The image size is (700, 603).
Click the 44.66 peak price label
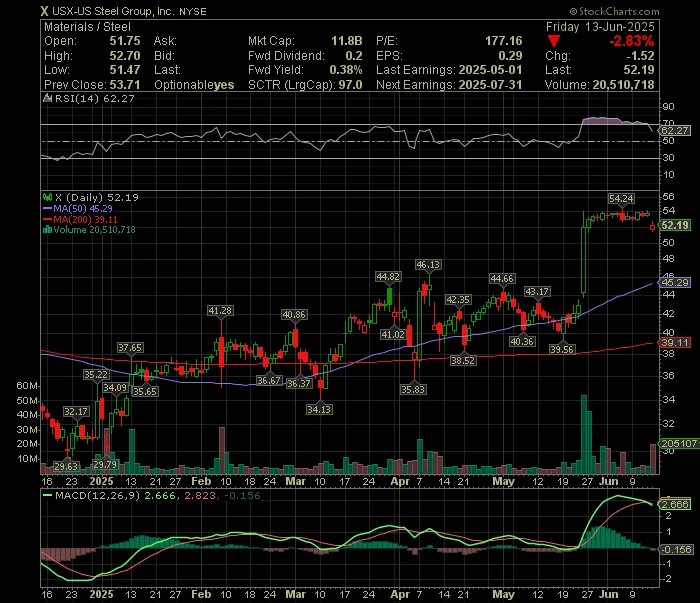(x=502, y=279)
